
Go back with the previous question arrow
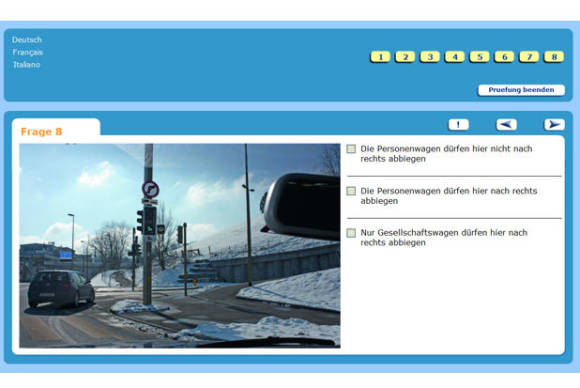[x=506, y=125]
